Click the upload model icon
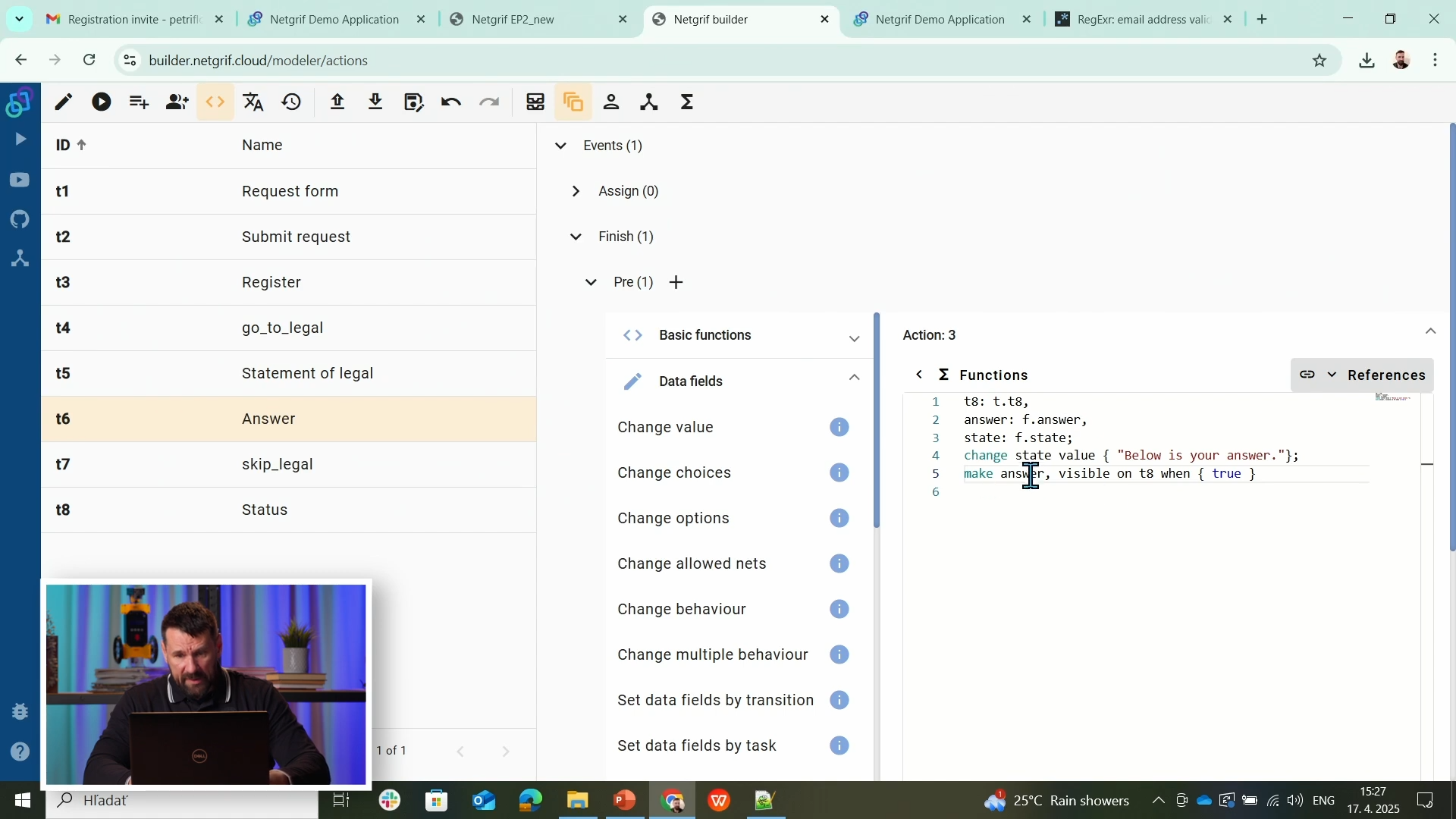Image resolution: width=1456 pixels, height=819 pixels. point(337,102)
